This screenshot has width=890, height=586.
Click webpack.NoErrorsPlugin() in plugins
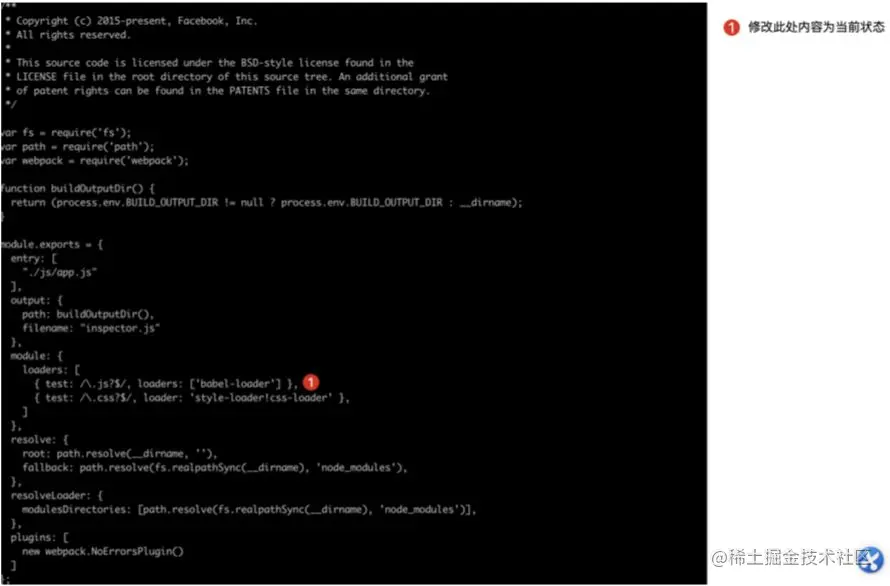(102, 551)
